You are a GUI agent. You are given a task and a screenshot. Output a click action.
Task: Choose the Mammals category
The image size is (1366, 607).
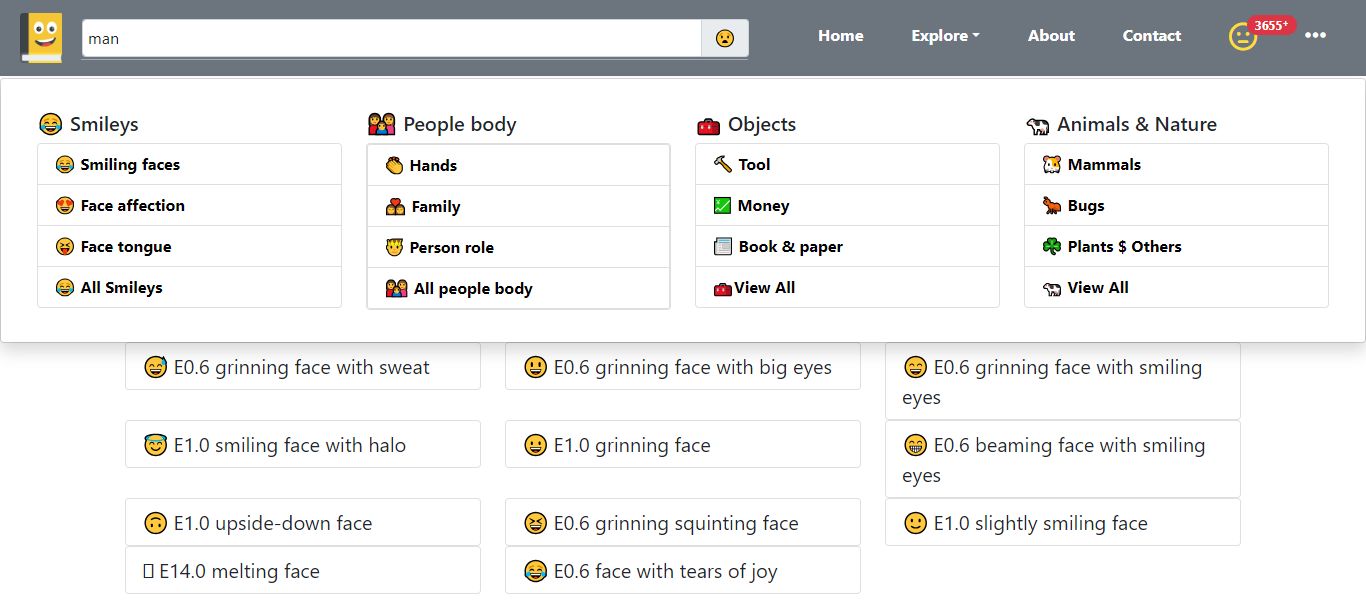pyautogui.click(x=1103, y=165)
